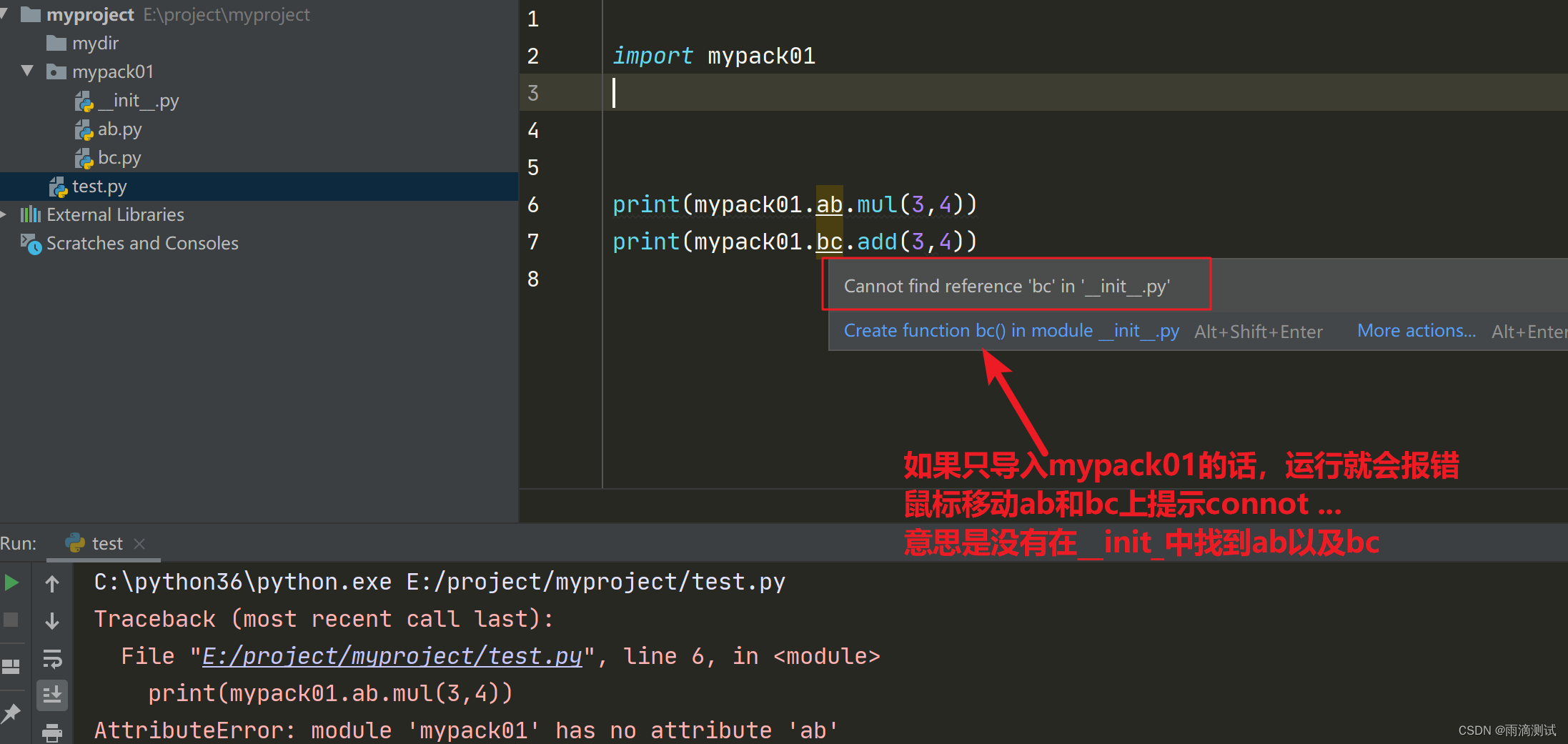Select myproject root folder
The image size is (1568, 744).
[x=90, y=15]
